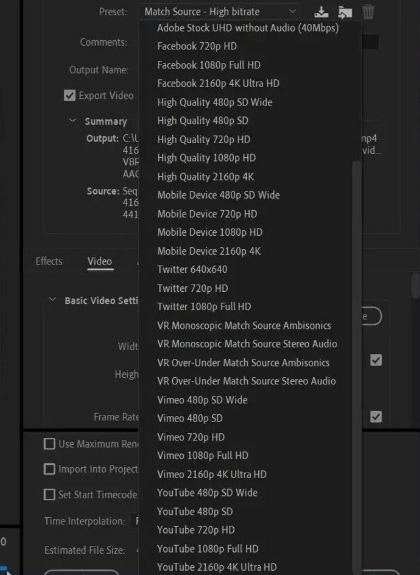
Task: Pick YouTube 480p SD preset
Action: click(x=195, y=512)
